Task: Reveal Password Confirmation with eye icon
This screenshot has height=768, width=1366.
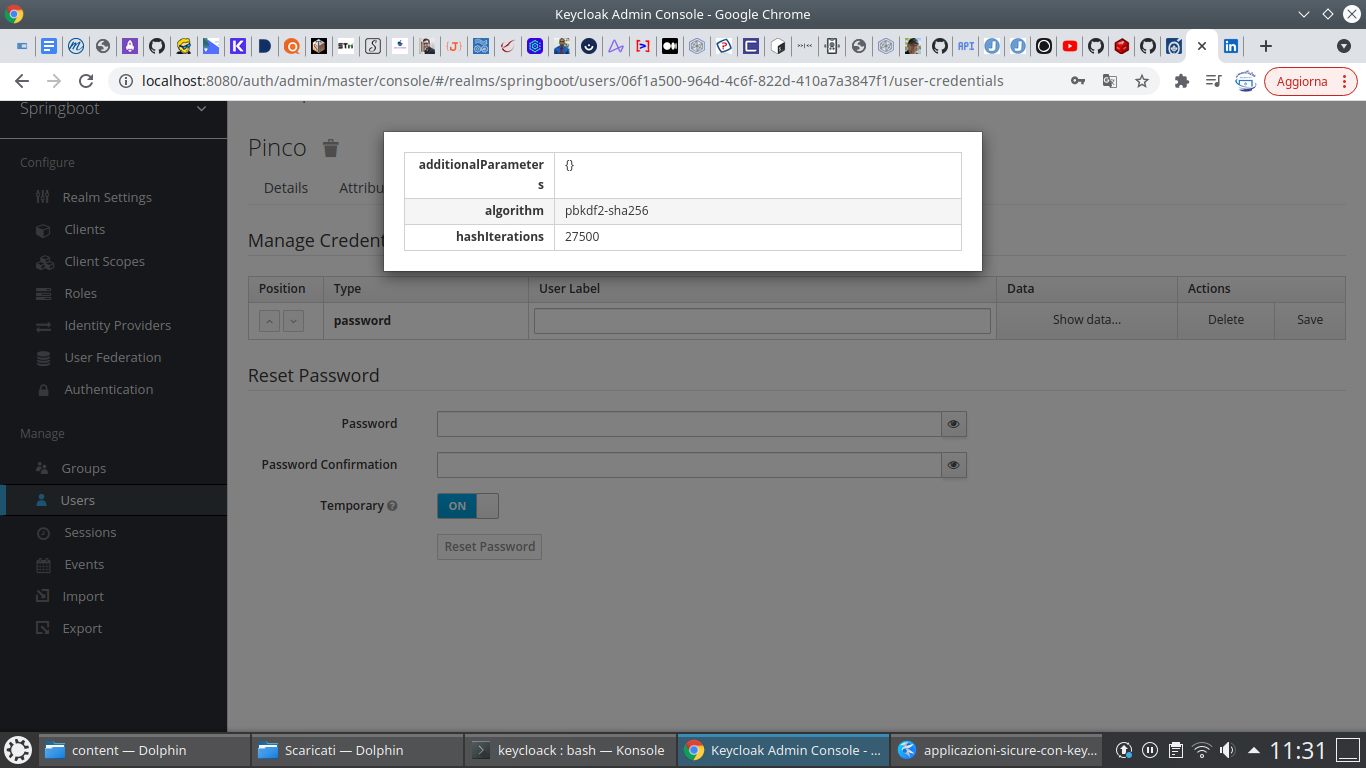Action: [954, 465]
